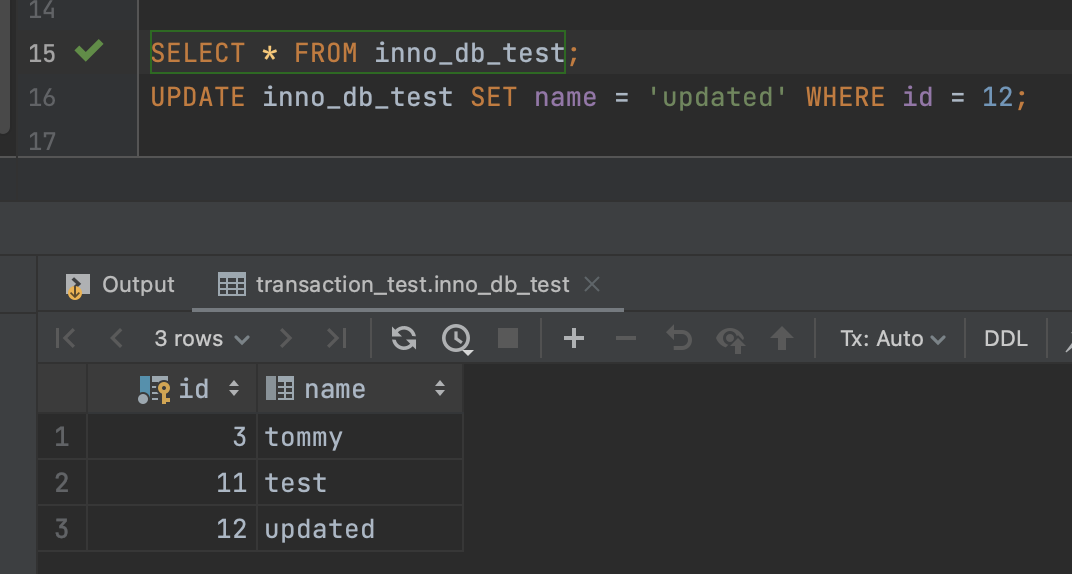Click the green checkmark on line 15
This screenshot has height=574, width=1072.
(90, 51)
